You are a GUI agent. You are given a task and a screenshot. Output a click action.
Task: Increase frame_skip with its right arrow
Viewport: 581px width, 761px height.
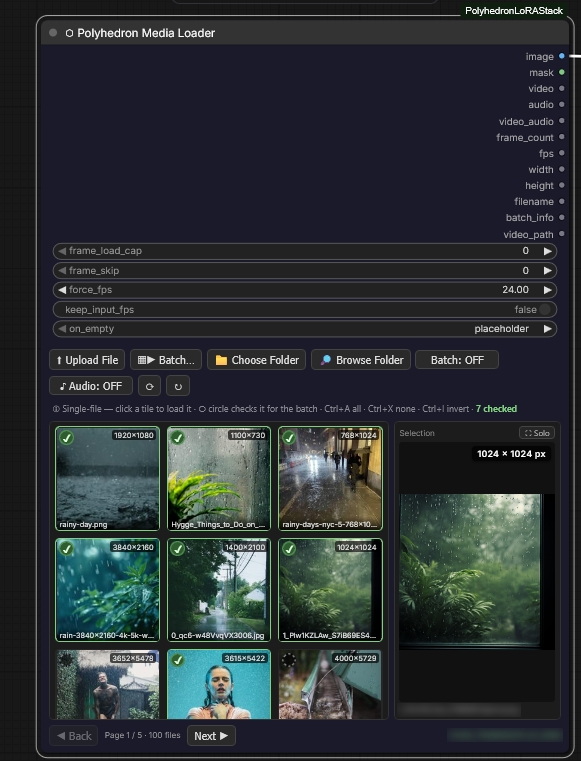548,270
